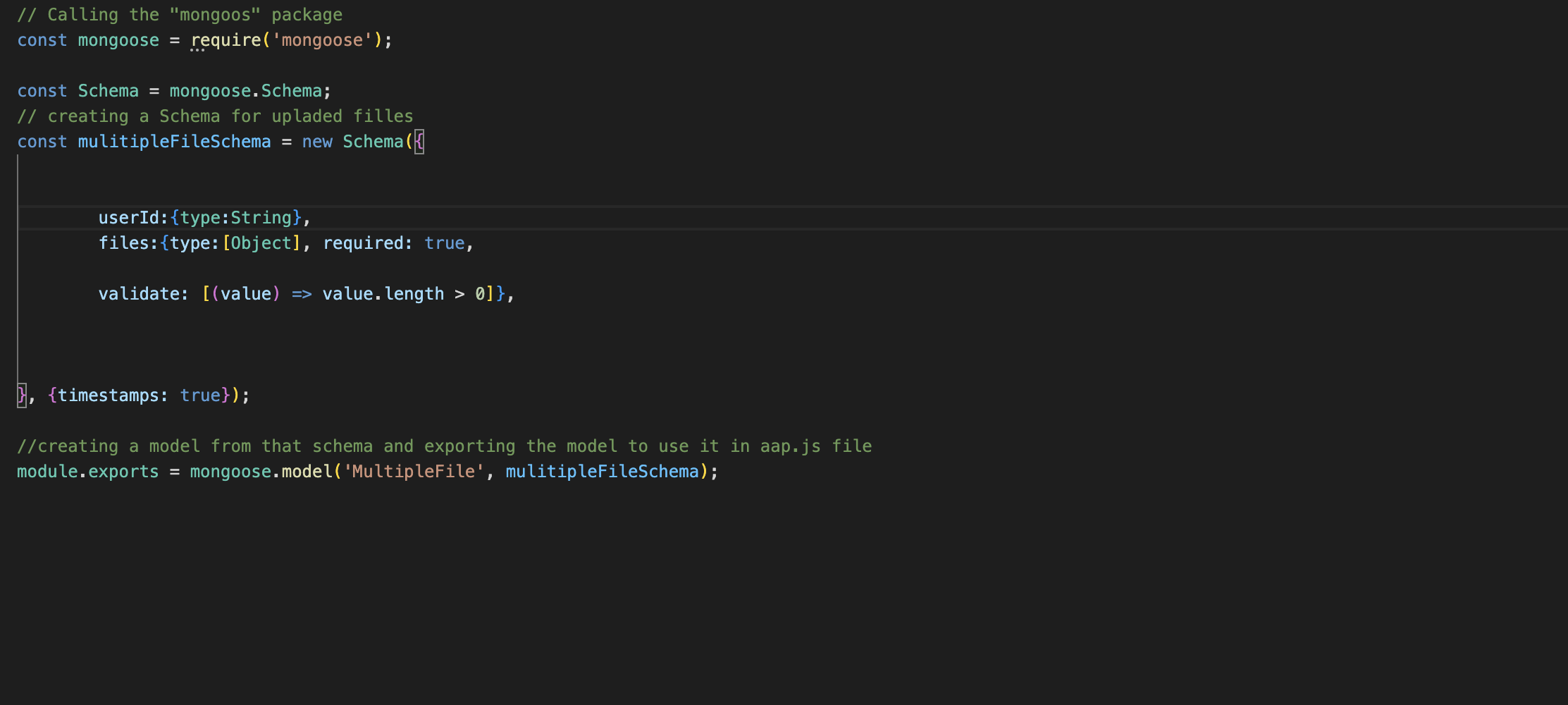This screenshot has height=705, width=1568.
Task: Place cursor on the 'const Schema' declaration
Action: click(78, 90)
